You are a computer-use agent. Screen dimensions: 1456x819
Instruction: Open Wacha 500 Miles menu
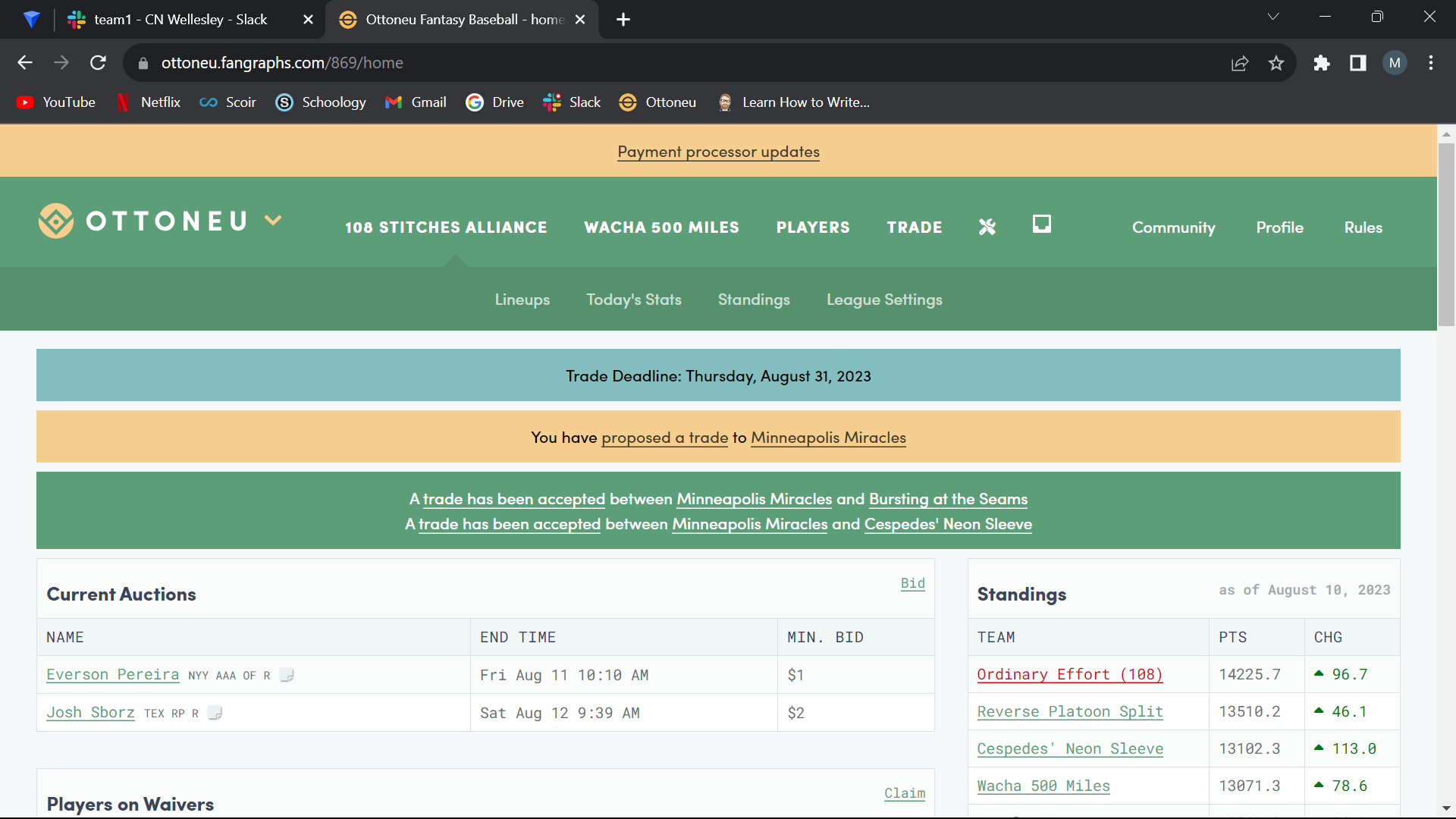[661, 227]
